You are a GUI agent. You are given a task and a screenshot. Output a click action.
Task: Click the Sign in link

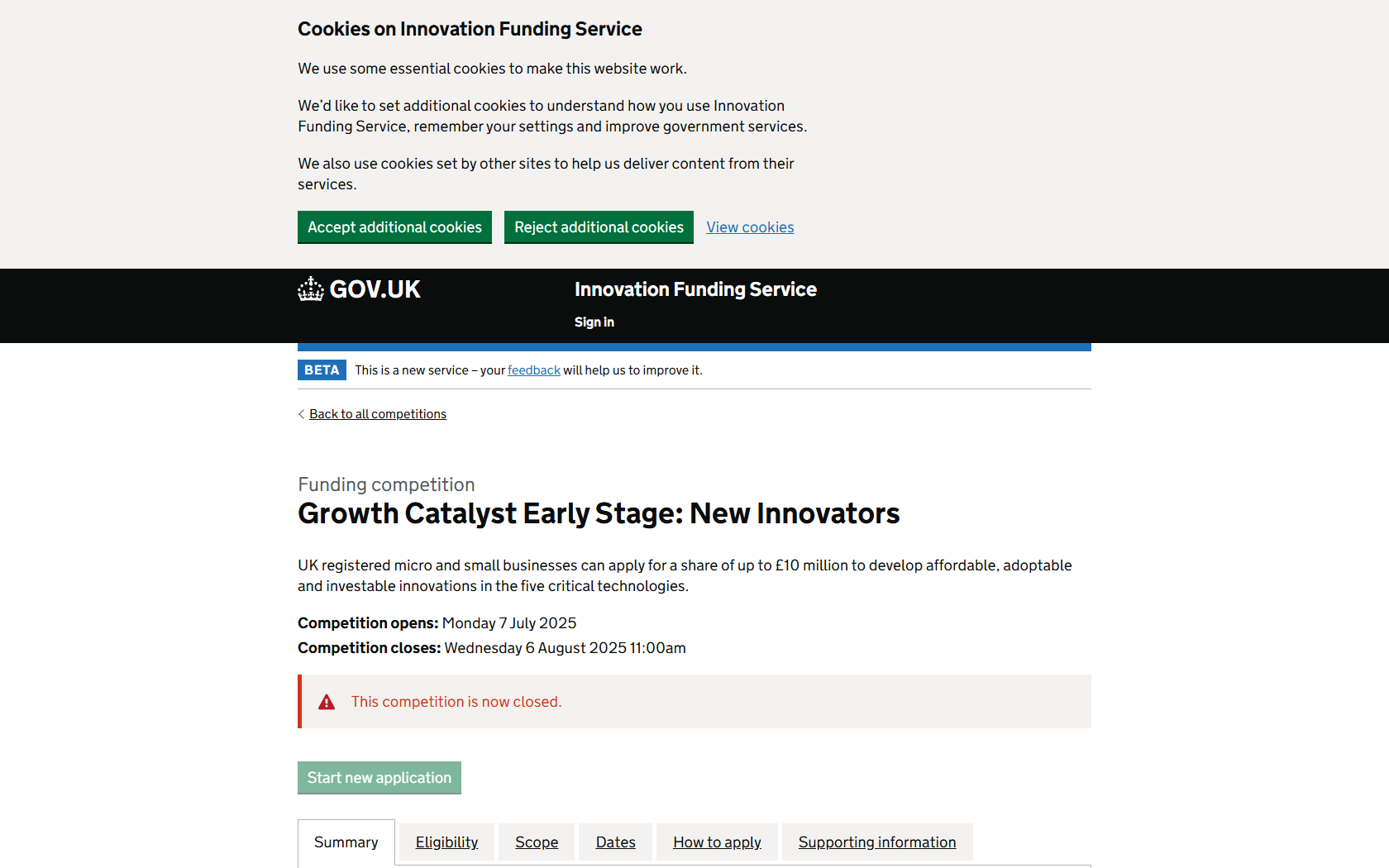[x=594, y=322]
